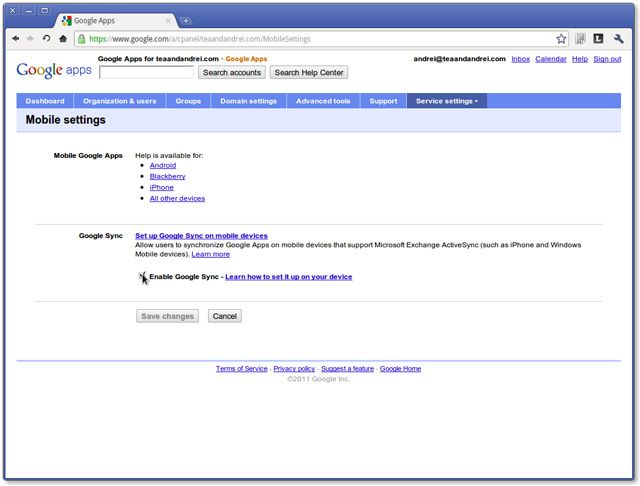Select the Support tab

tap(383, 101)
